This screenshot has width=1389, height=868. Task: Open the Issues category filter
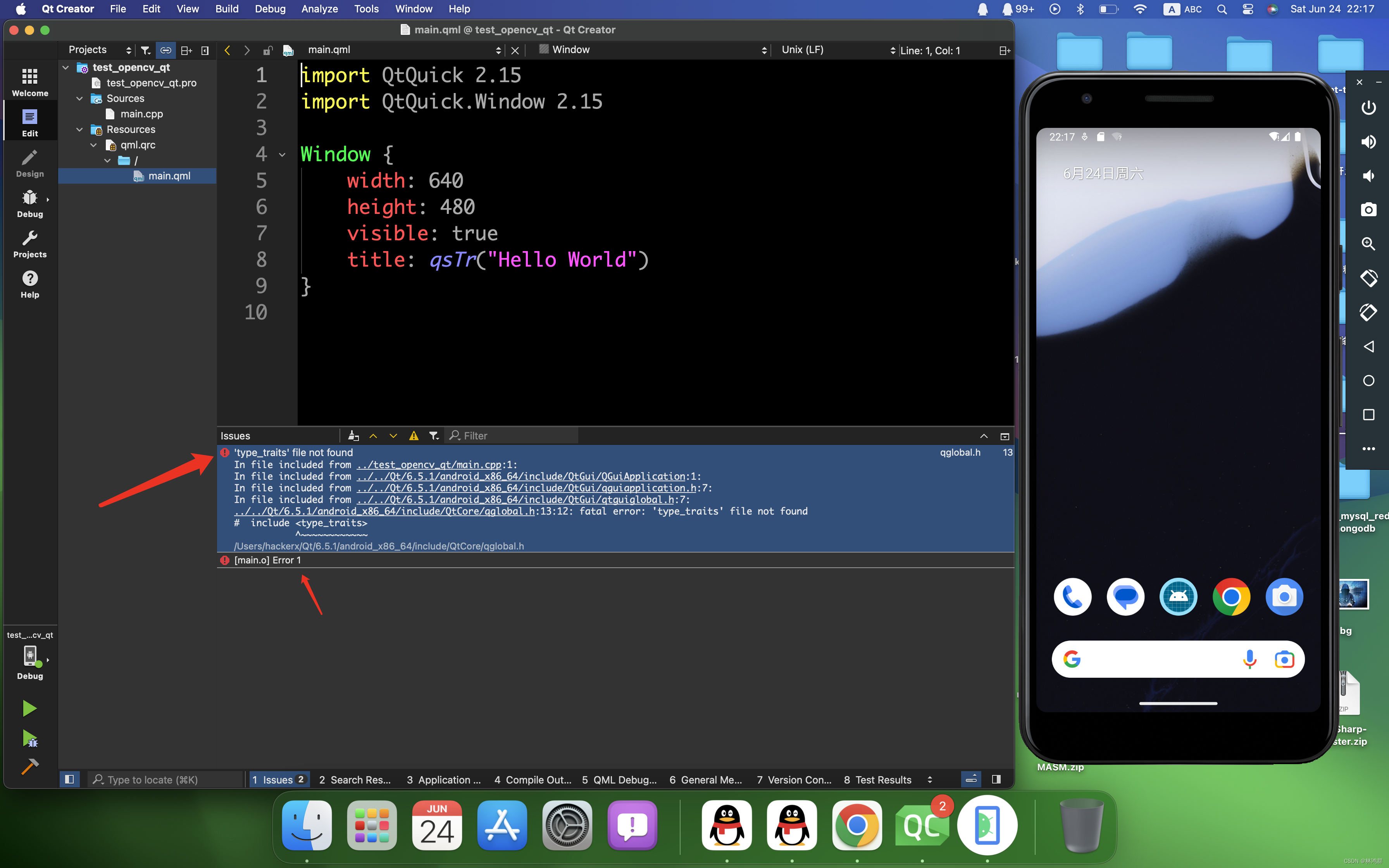pos(434,436)
